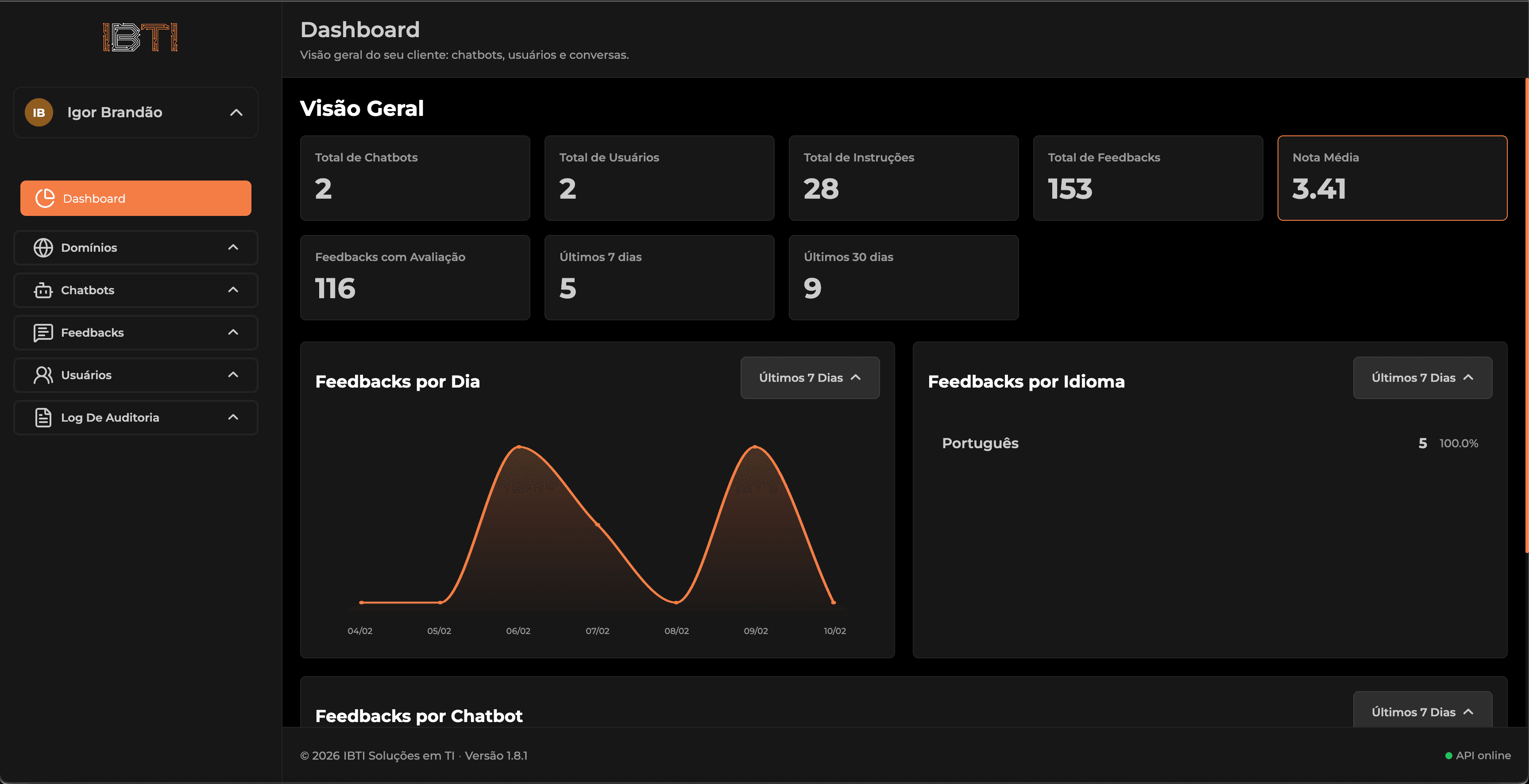Click the Chatbots robot icon
This screenshot has height=784, width=1529.
point(43,291)
